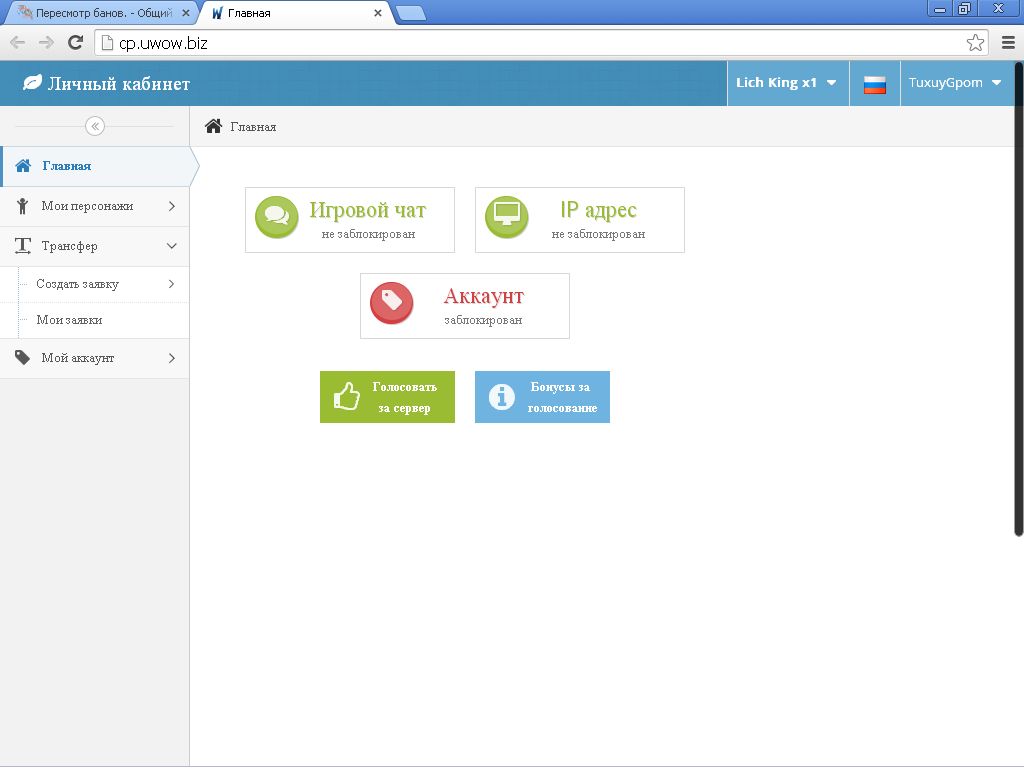Collapse the Трансфер sidebar section
Viewport: 1024px width, 768px height.
(95, 246)
